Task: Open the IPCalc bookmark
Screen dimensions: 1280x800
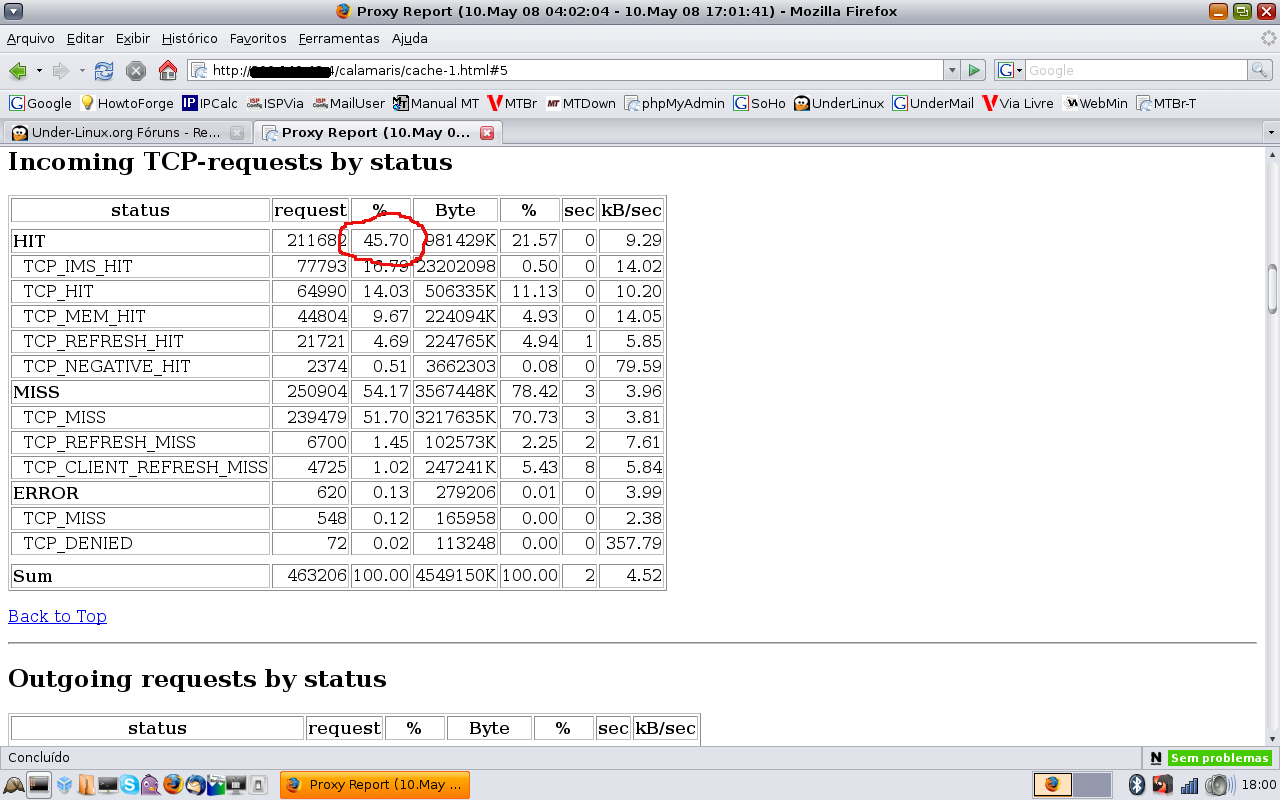Action: (x=209, y=103)
